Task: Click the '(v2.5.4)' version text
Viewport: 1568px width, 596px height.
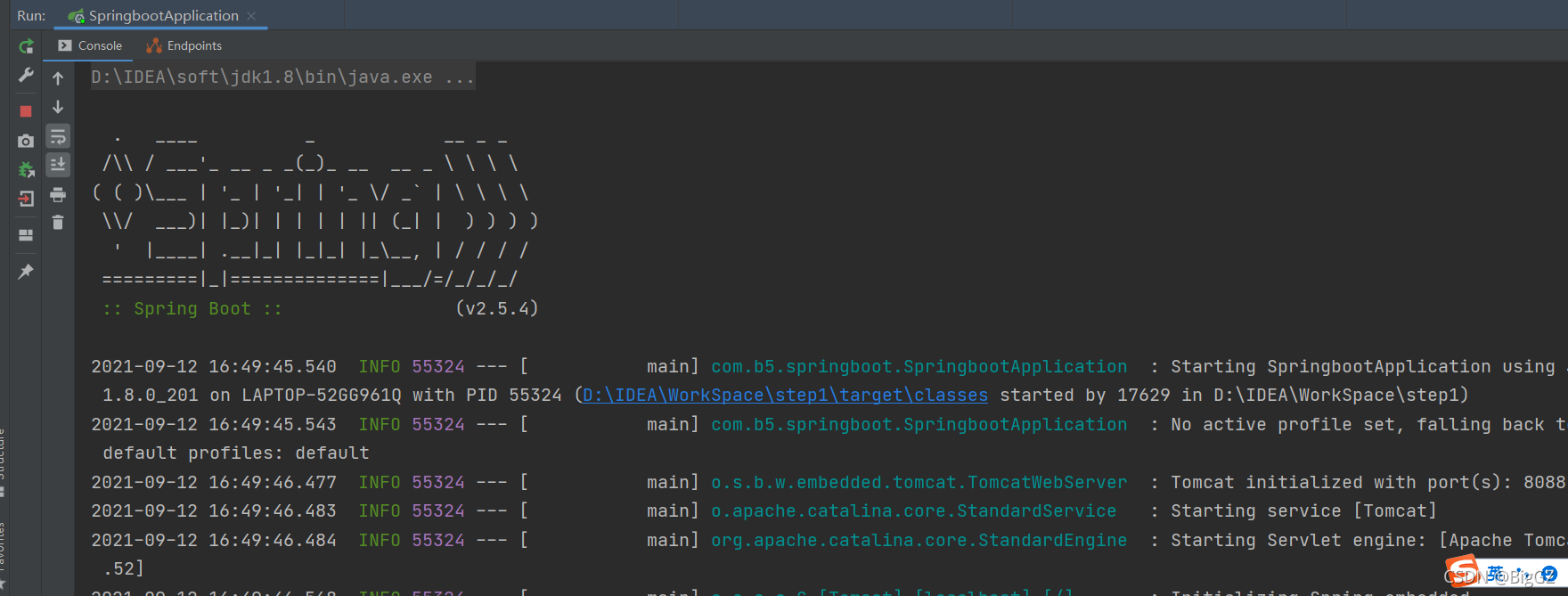Action: click(497, 308)
